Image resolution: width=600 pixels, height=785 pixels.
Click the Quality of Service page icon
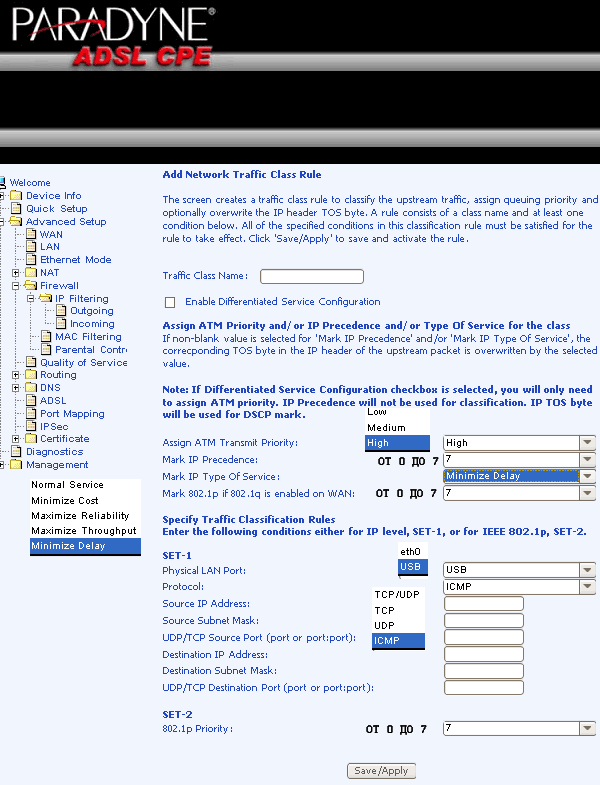click(x=31, y=362)
